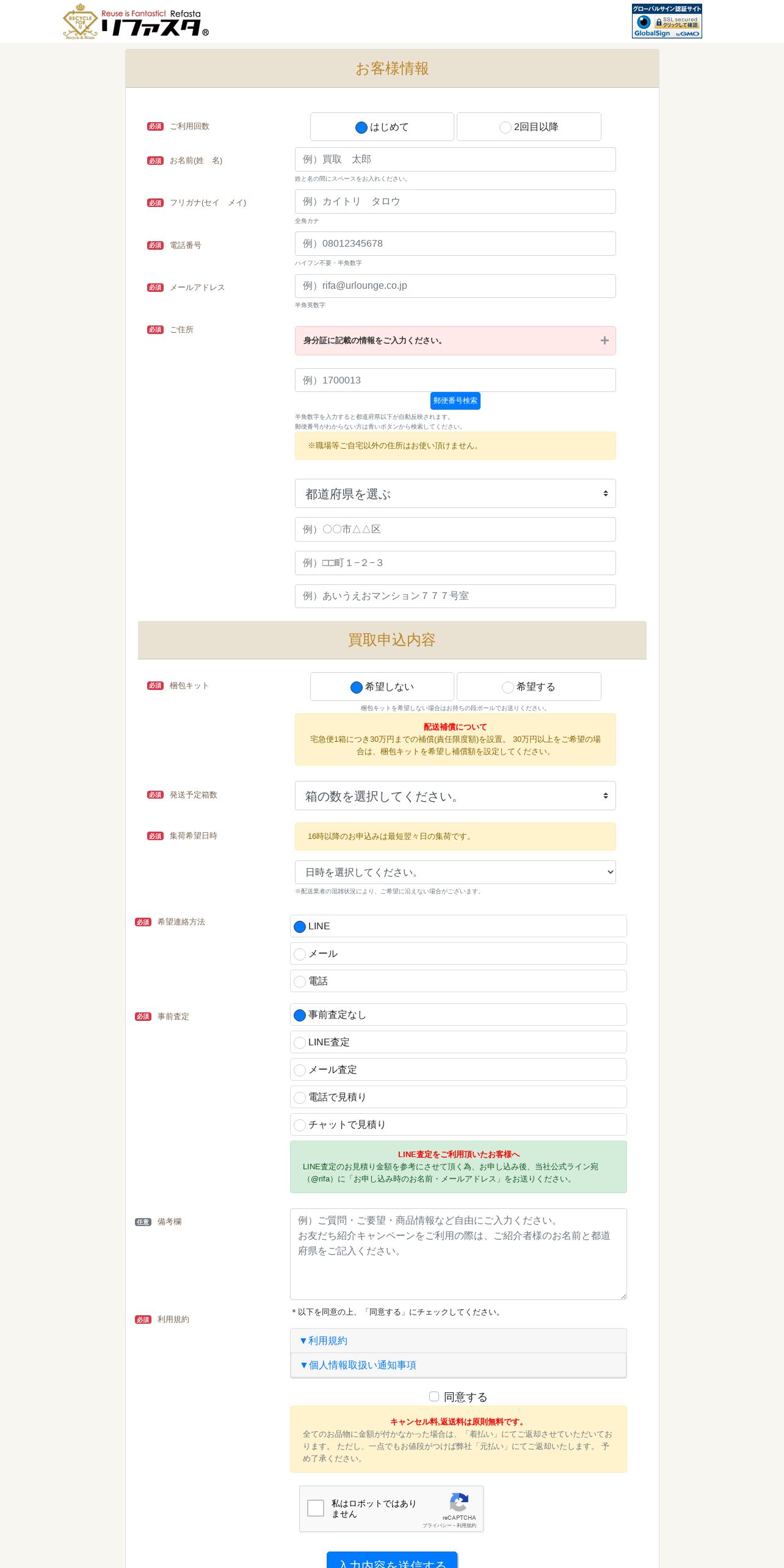The image size is (784, 1568).
Task: Click the ※職場等ご自宅以外の住所 warning text
Action: tap(394, 446)
